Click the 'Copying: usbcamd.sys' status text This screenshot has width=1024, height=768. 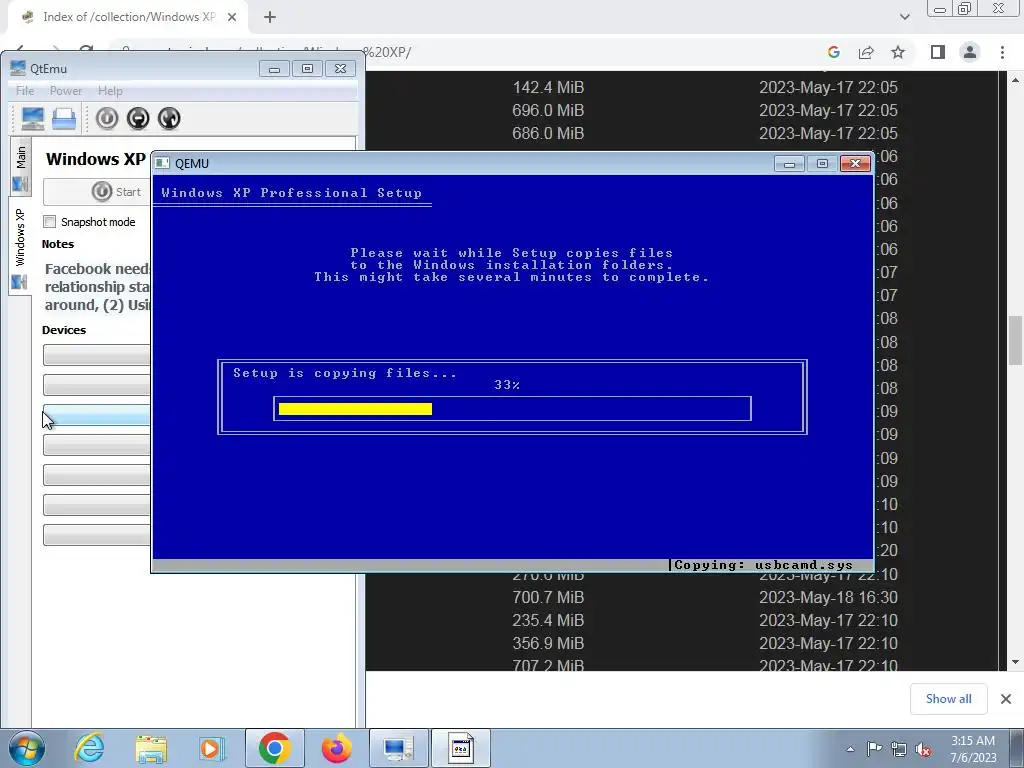[x=763, y=565]
